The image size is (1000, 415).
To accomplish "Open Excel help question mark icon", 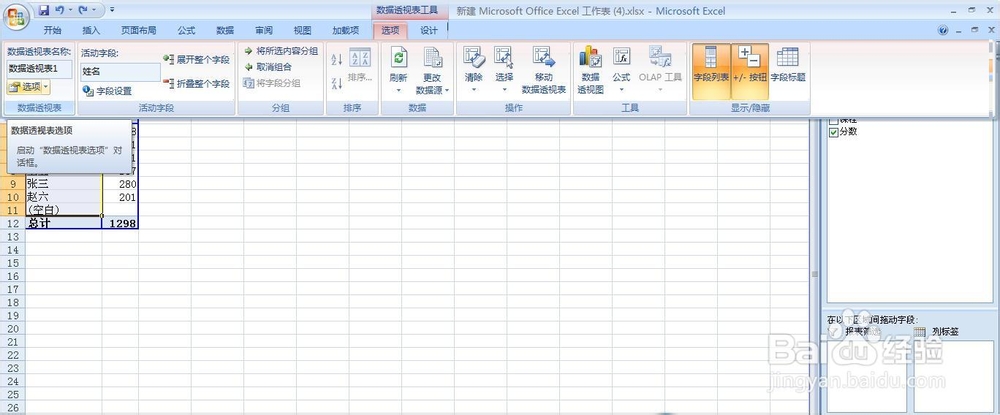I will click(x=943, y=30).
